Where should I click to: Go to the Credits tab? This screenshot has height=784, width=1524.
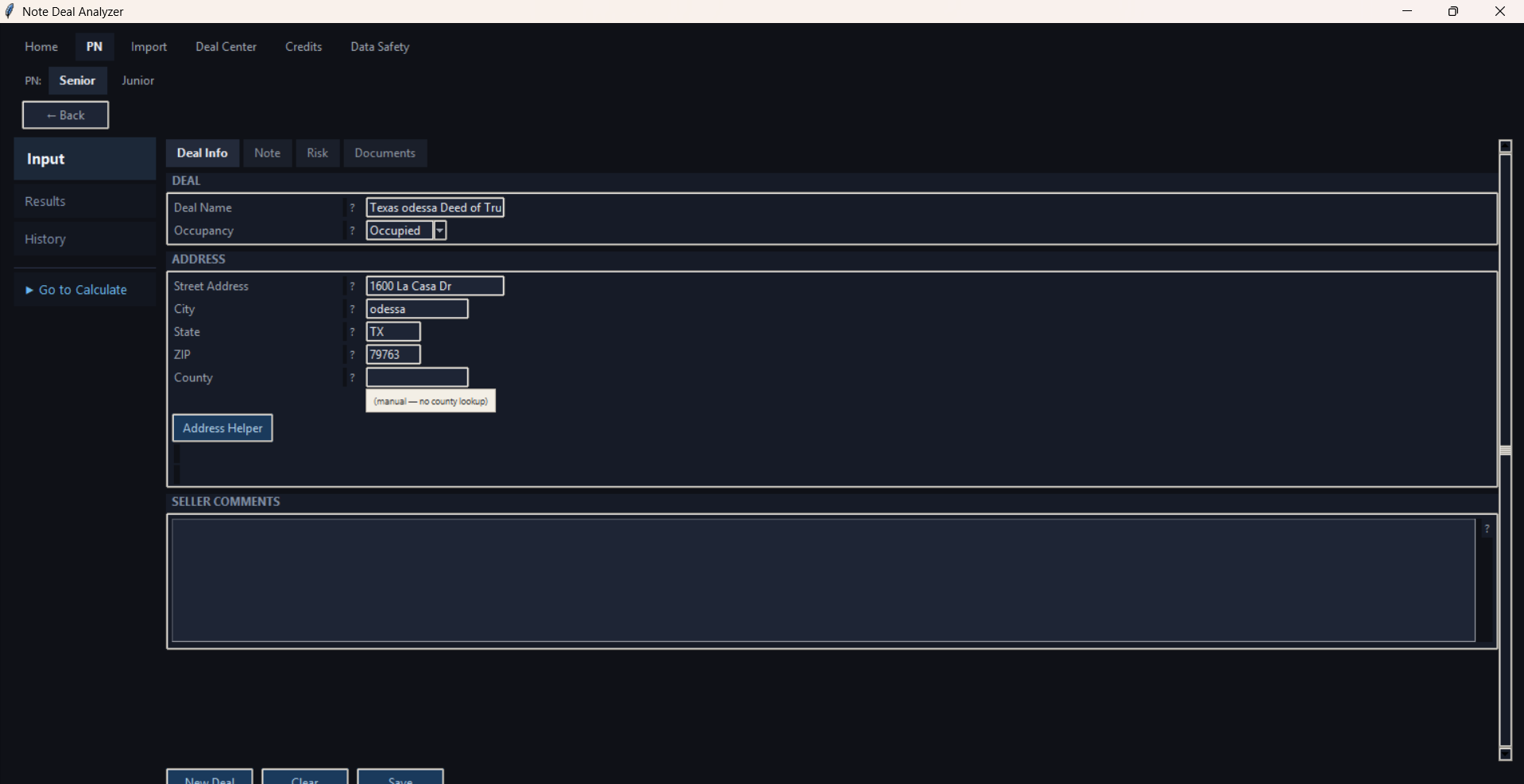304,47
